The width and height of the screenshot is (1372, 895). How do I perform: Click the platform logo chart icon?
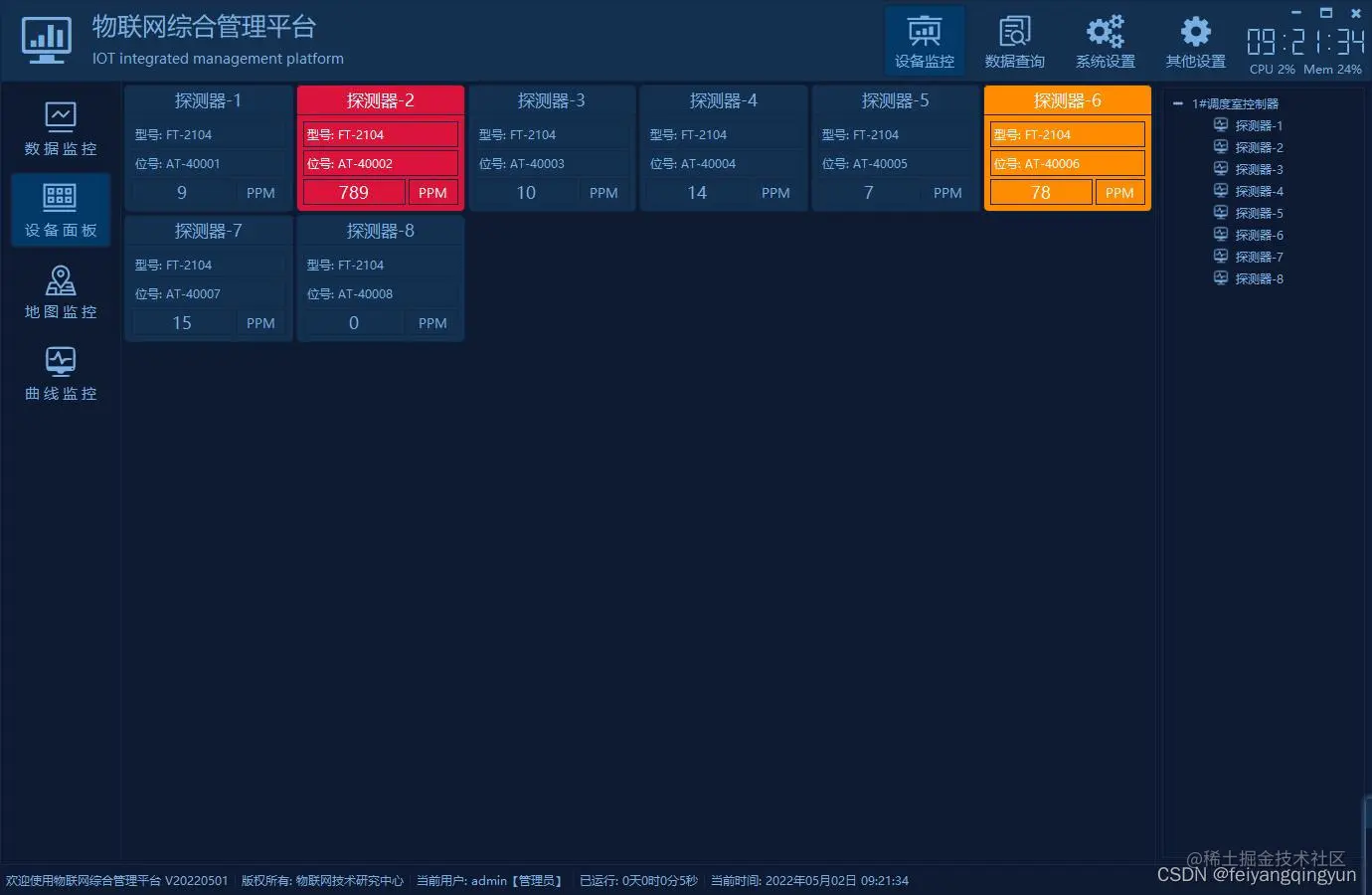[46, 41]
